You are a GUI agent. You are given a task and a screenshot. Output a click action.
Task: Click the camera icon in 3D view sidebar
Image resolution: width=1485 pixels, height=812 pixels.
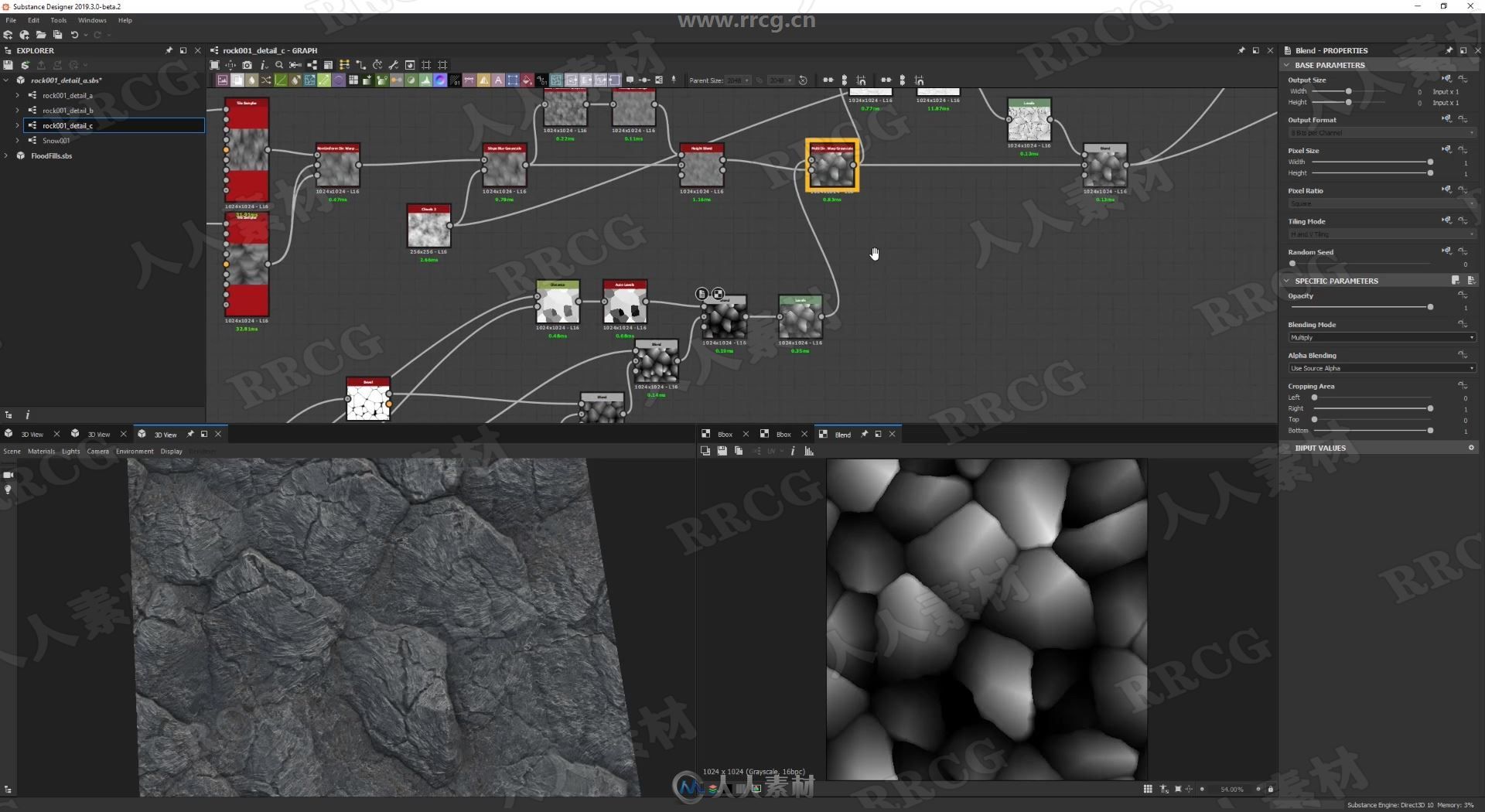coord(9,475)
